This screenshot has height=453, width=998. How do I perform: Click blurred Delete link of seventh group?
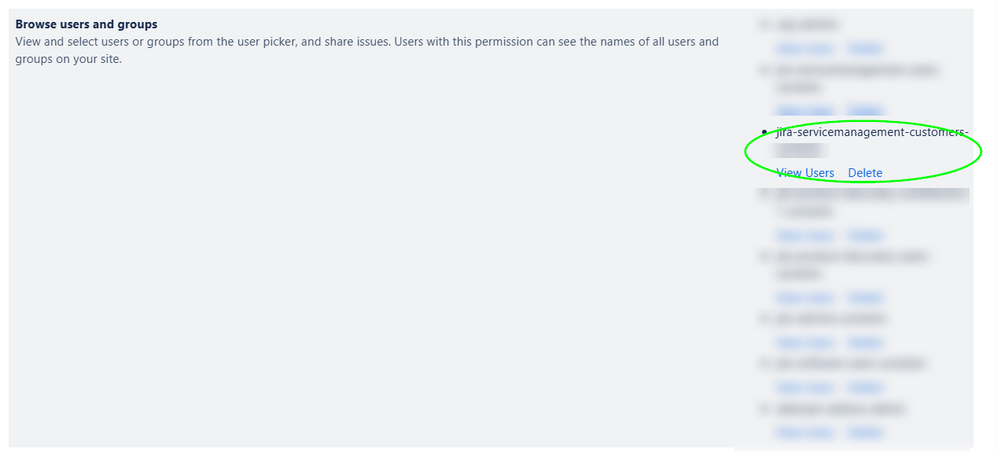click(x=865, y=387)
